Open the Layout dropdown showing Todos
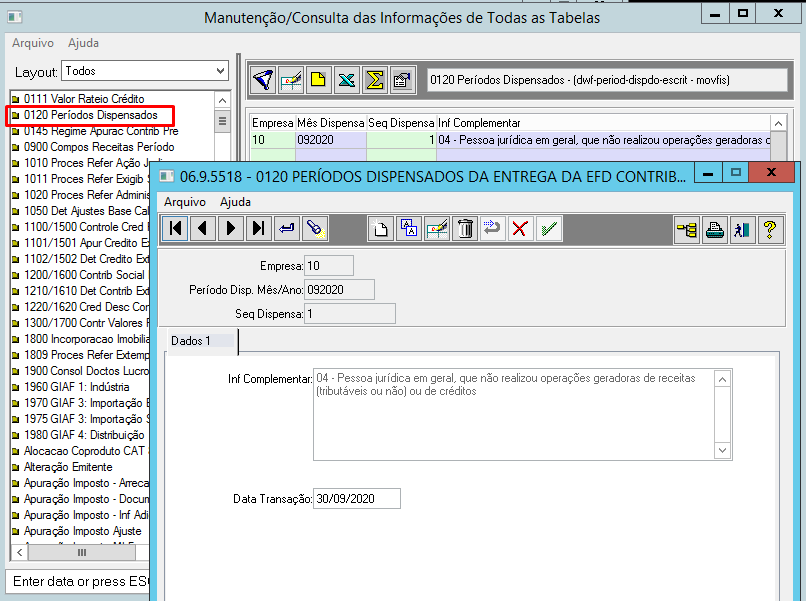Image resolution: width=806 pixels, height=601 pixels. click(x=145, y=71)
